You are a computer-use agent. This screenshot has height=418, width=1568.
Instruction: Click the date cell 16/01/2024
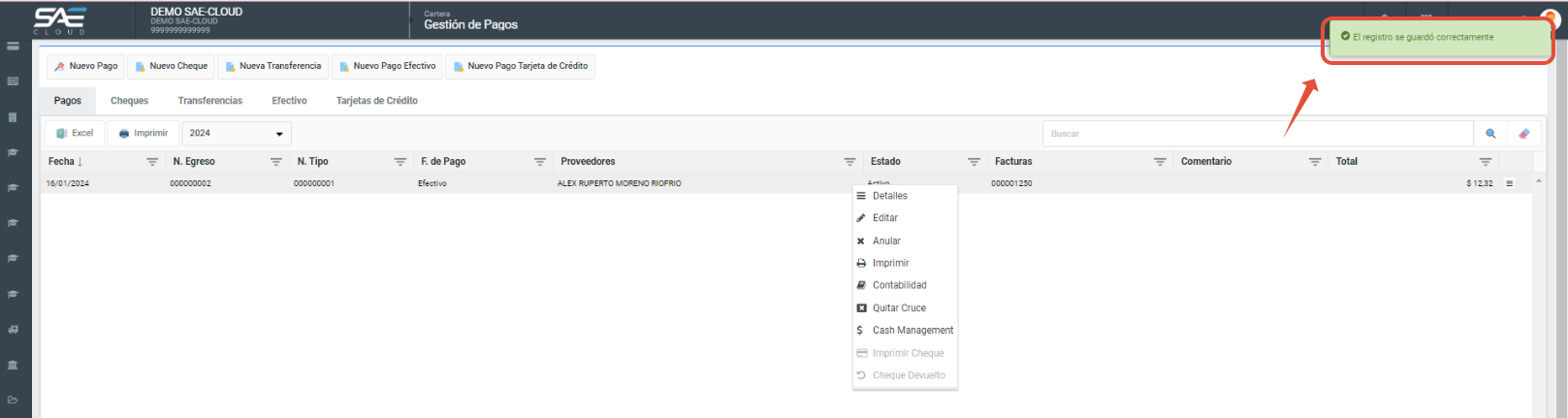coord(68,183)
